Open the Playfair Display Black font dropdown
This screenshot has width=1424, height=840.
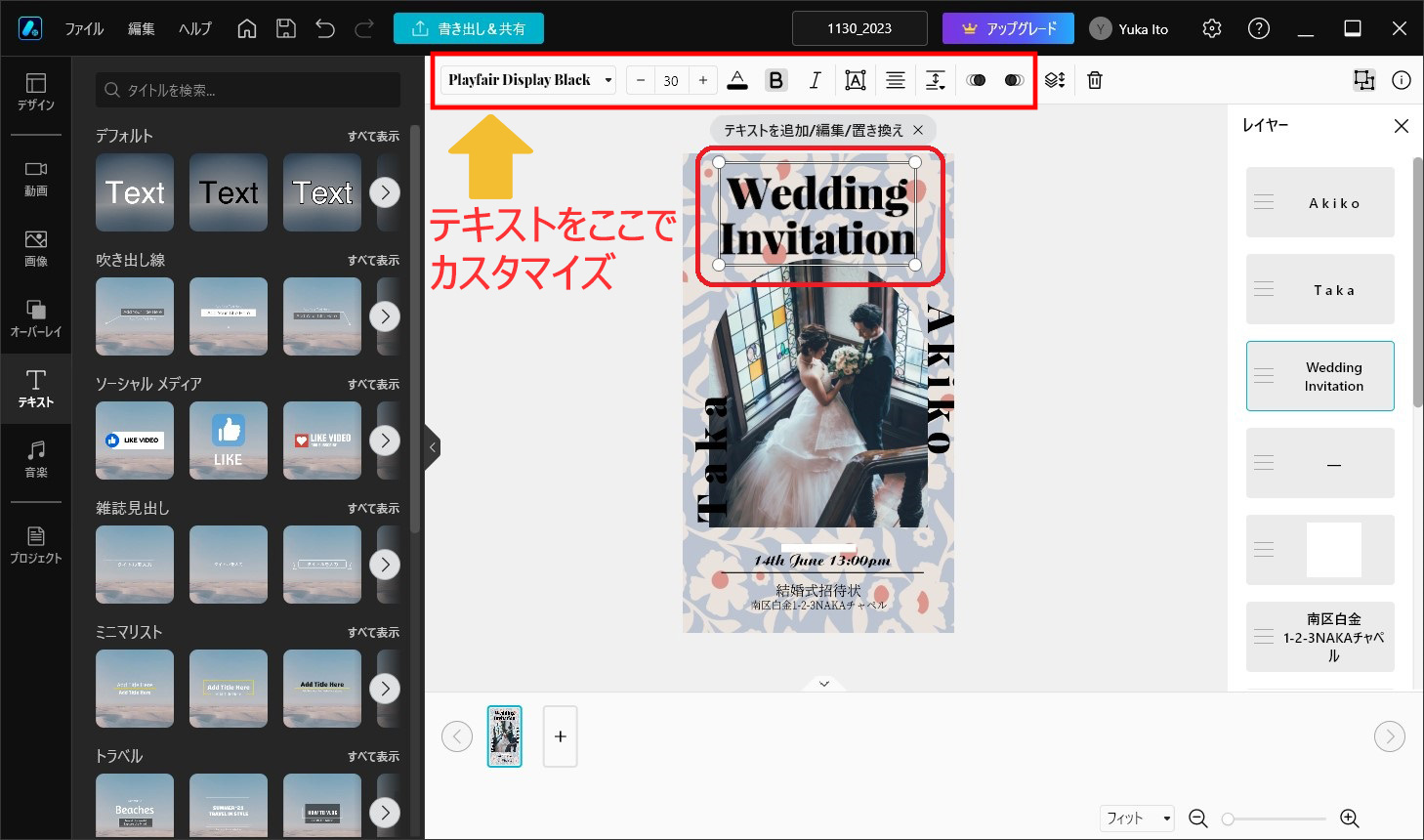point(528,80)
